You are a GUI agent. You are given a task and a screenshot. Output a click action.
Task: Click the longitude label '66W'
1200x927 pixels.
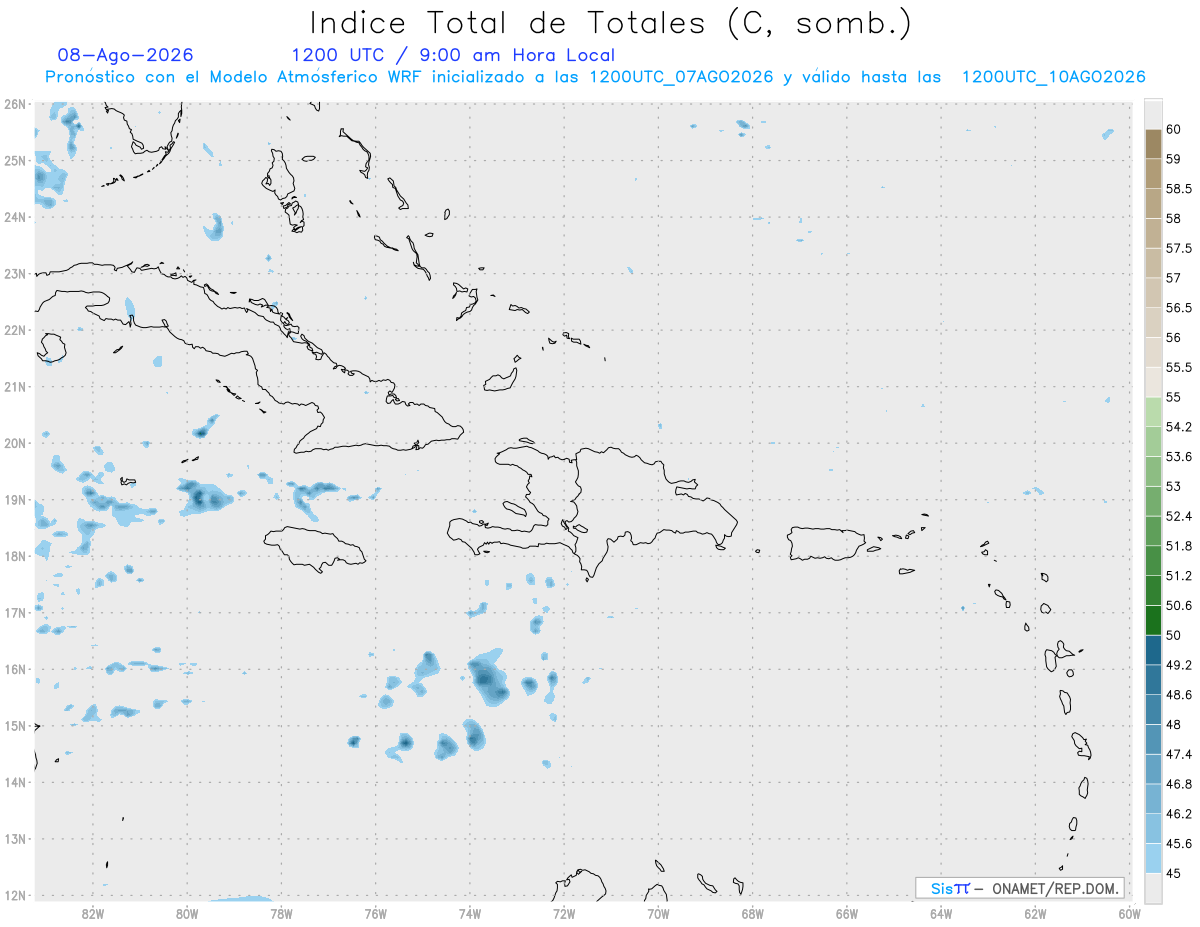pyautogui.click(x=846, y=913)
